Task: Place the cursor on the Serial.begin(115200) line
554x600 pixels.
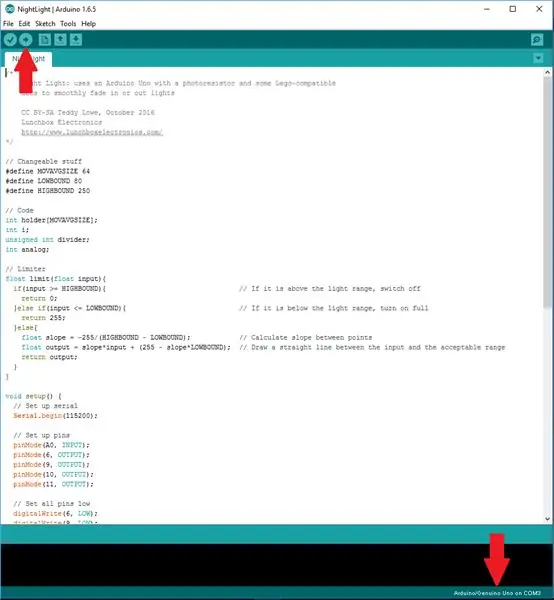Action: pos(55,416)
